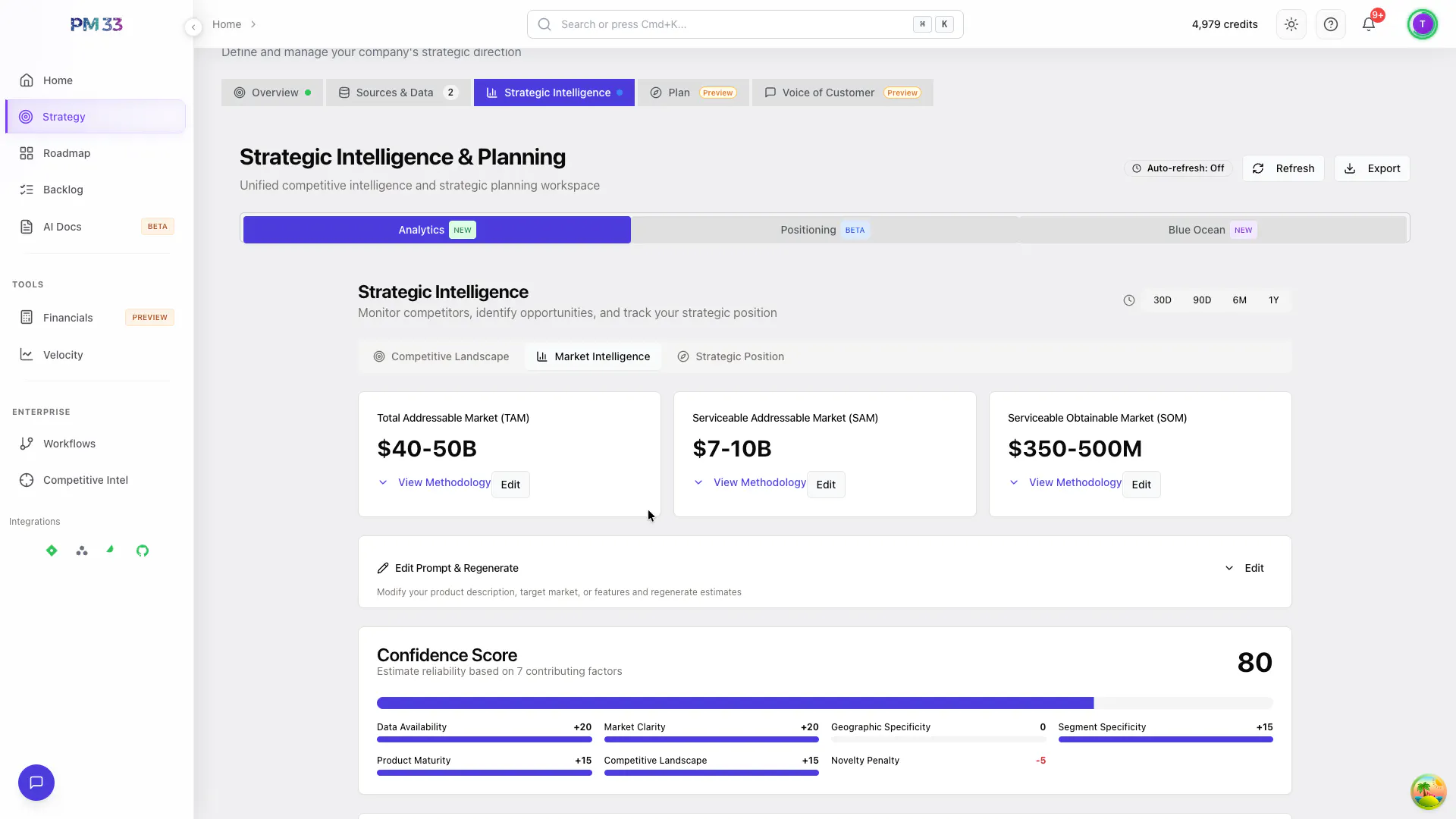This screenshot has height=819, width=1456.
Task: Focus the search bar
Action: tap(745, 24)
